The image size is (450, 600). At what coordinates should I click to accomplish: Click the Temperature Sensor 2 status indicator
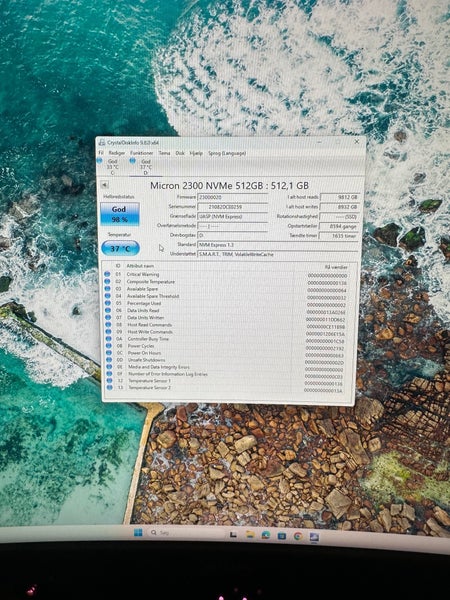(110, 387)
